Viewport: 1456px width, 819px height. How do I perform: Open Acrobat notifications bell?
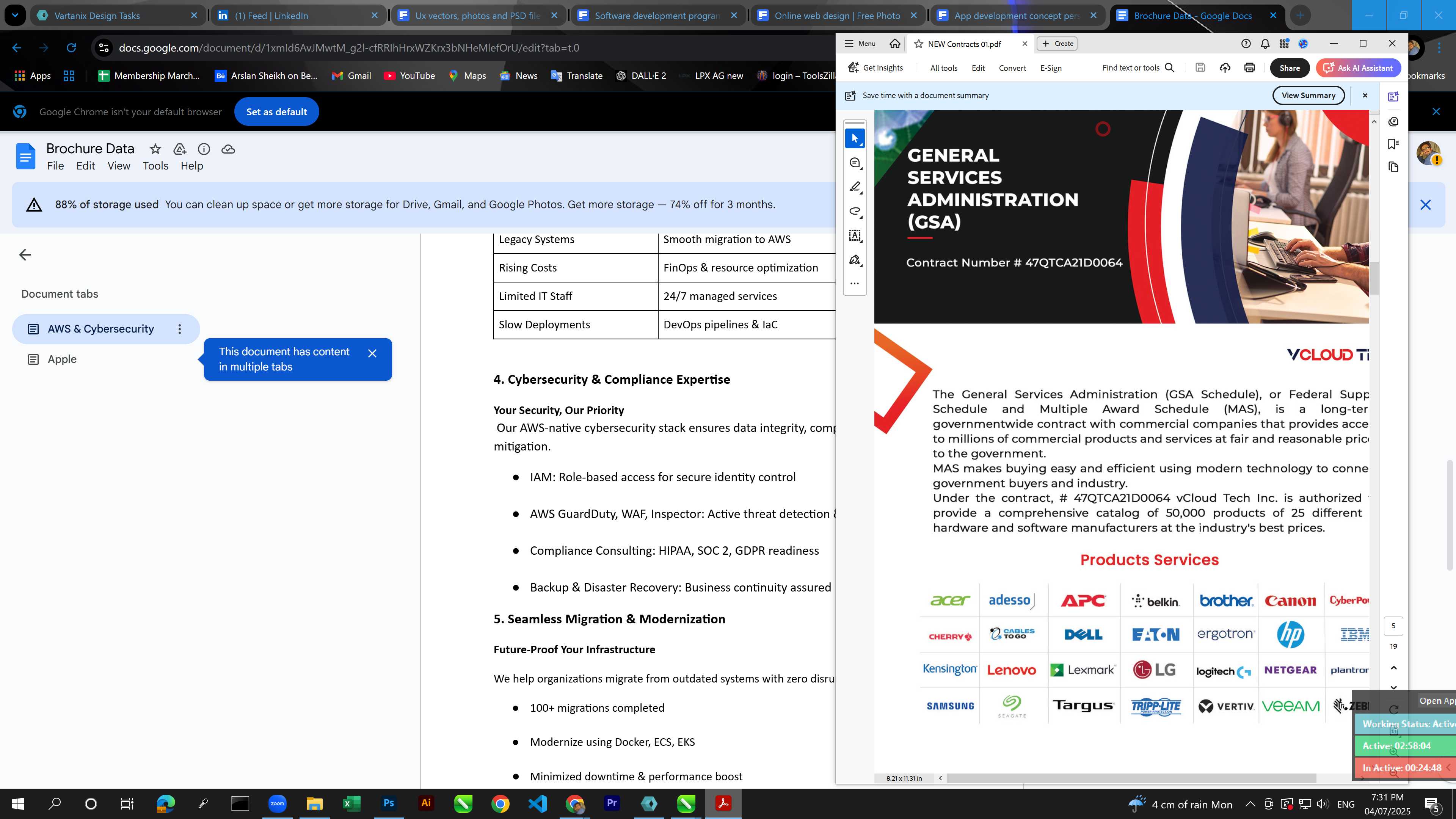(1265, 44)
